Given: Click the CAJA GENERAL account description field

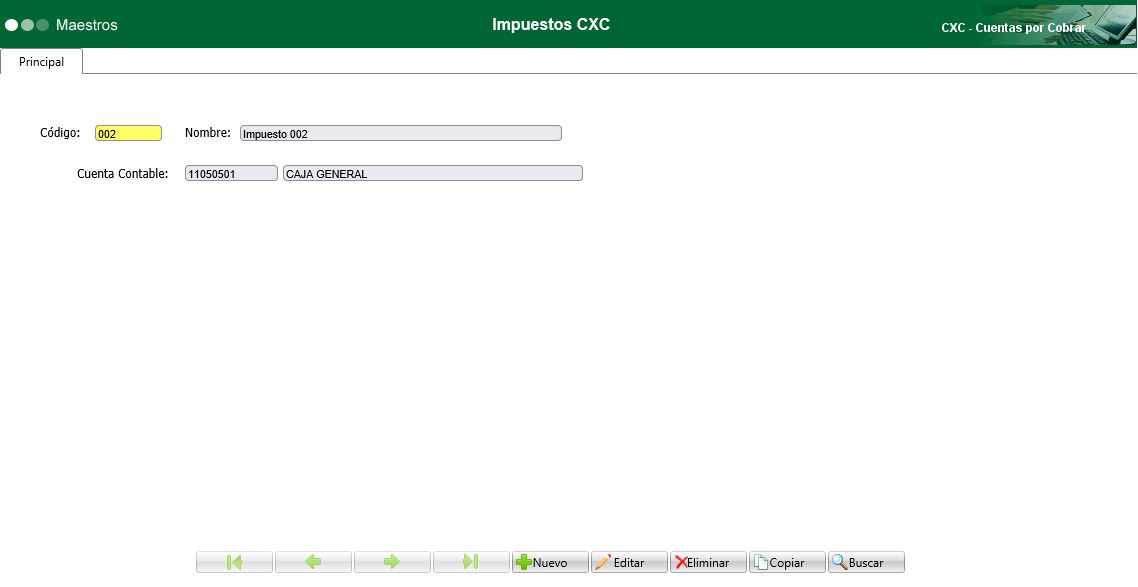Looking at the screenshot, I should [432, 172].
